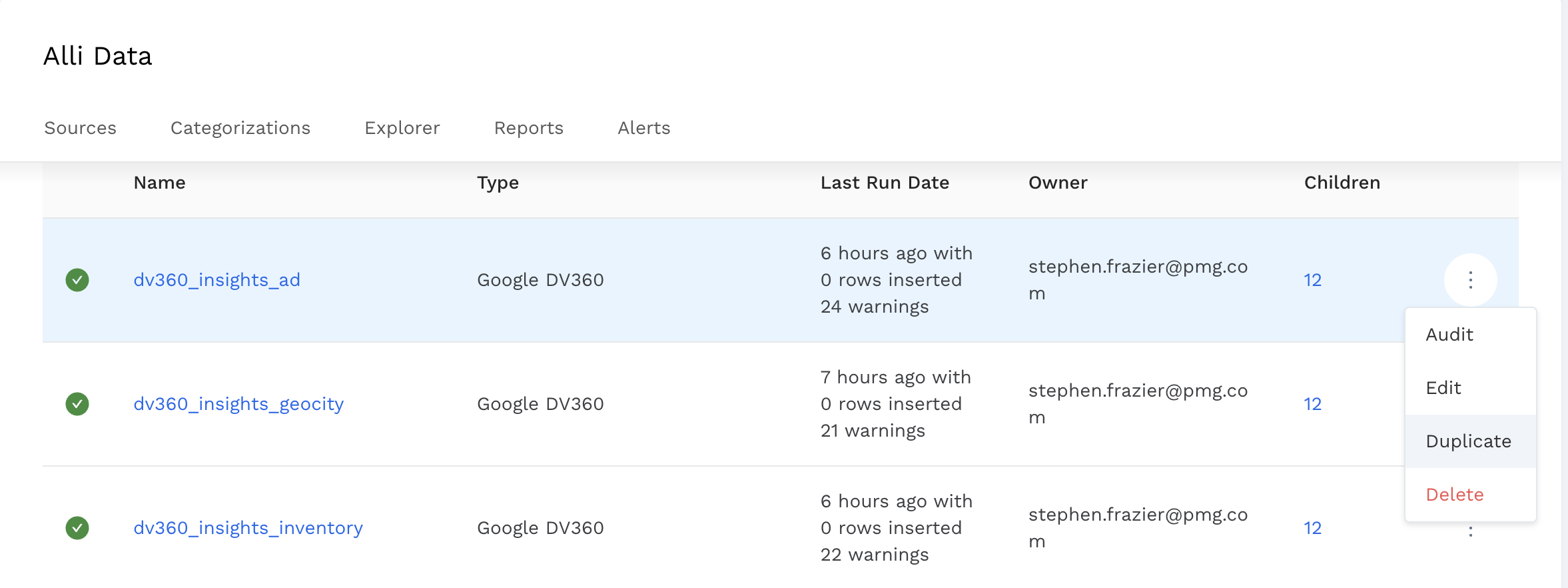
Task: Click children count 12 for dv360_insights_inventory
Action: [x=1312, y=528]
